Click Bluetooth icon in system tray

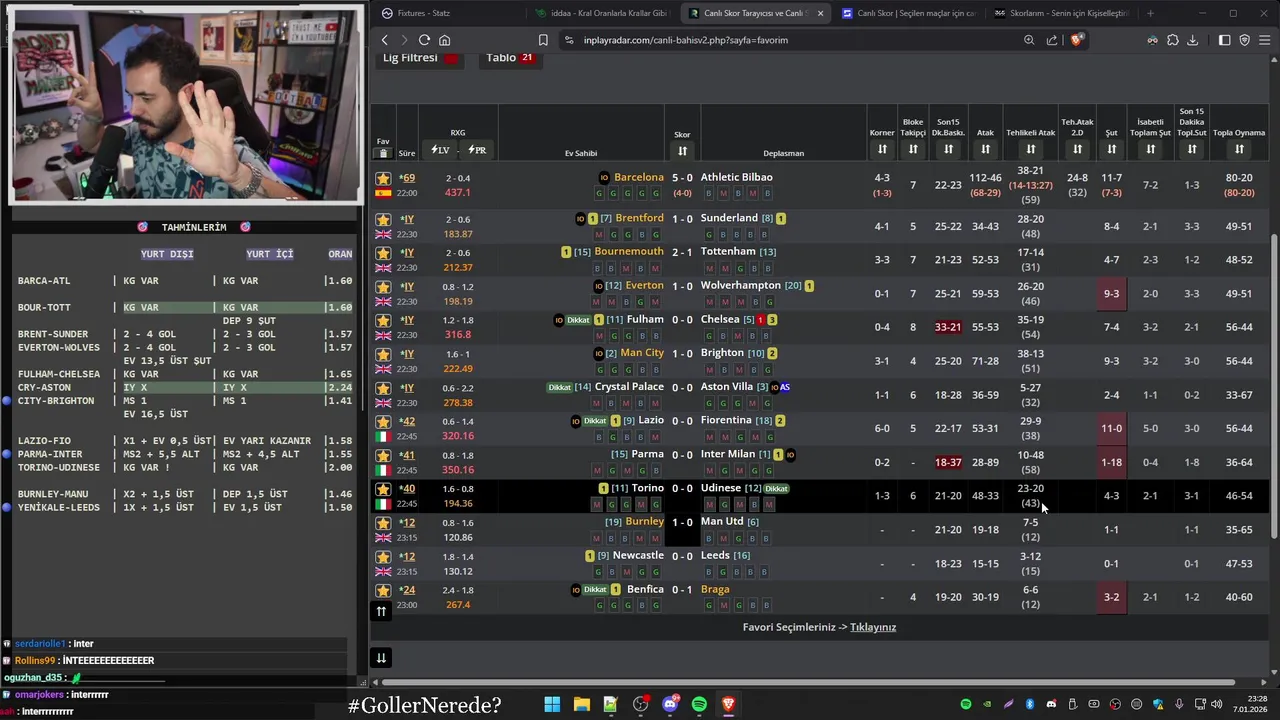[1029, 704]
